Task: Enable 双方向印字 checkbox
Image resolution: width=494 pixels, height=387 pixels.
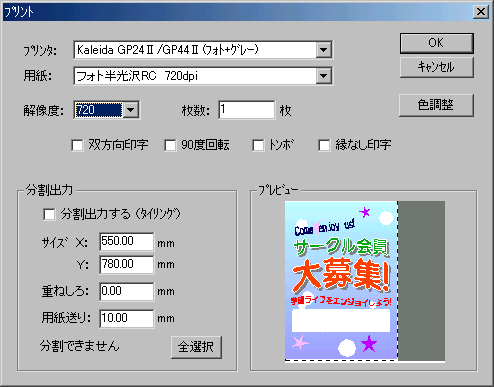Action: coord(77,145)
